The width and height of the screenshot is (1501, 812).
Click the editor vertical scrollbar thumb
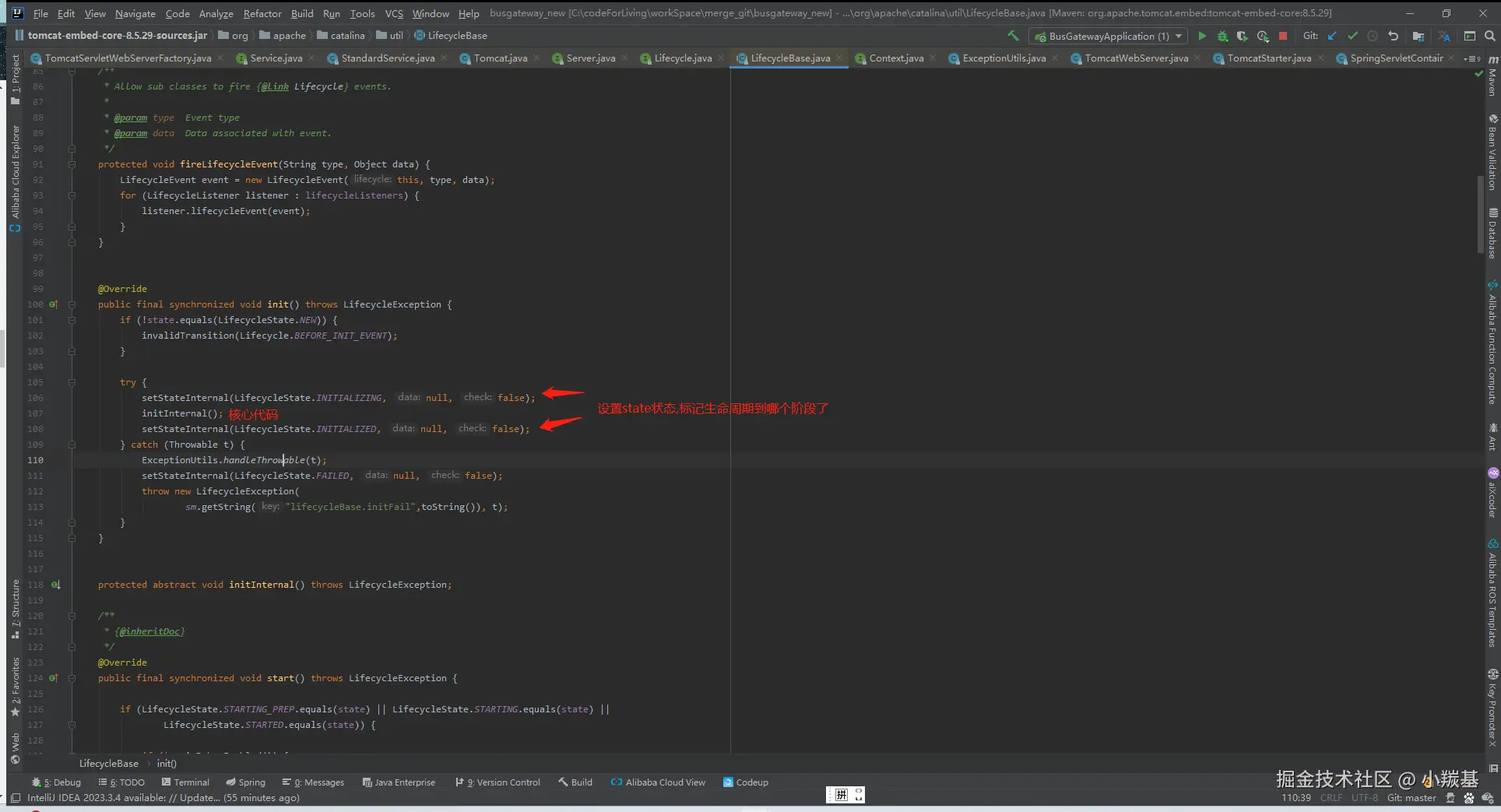click(1480, 215)
